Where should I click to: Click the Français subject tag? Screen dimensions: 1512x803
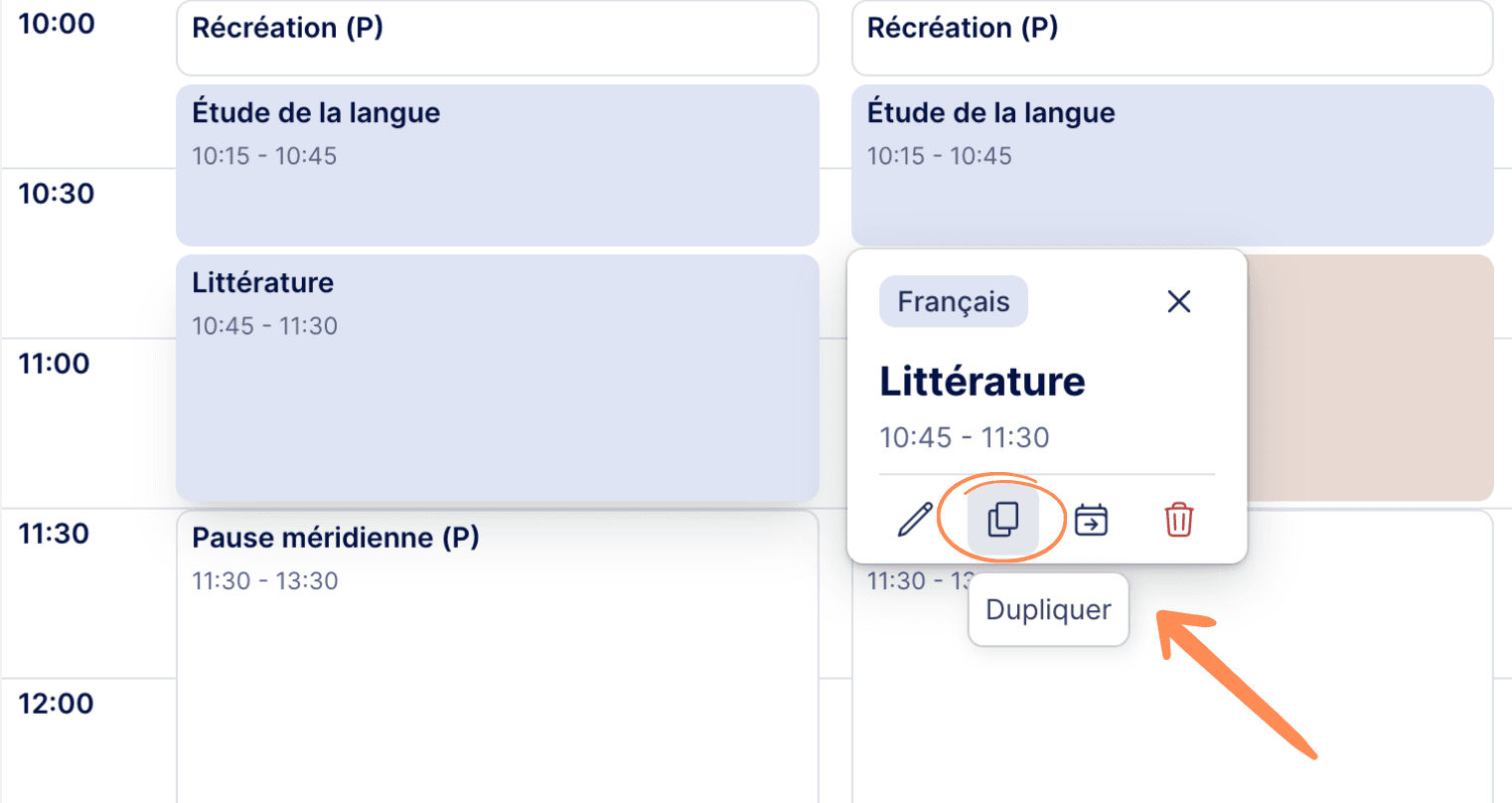[x=954, y=301]
